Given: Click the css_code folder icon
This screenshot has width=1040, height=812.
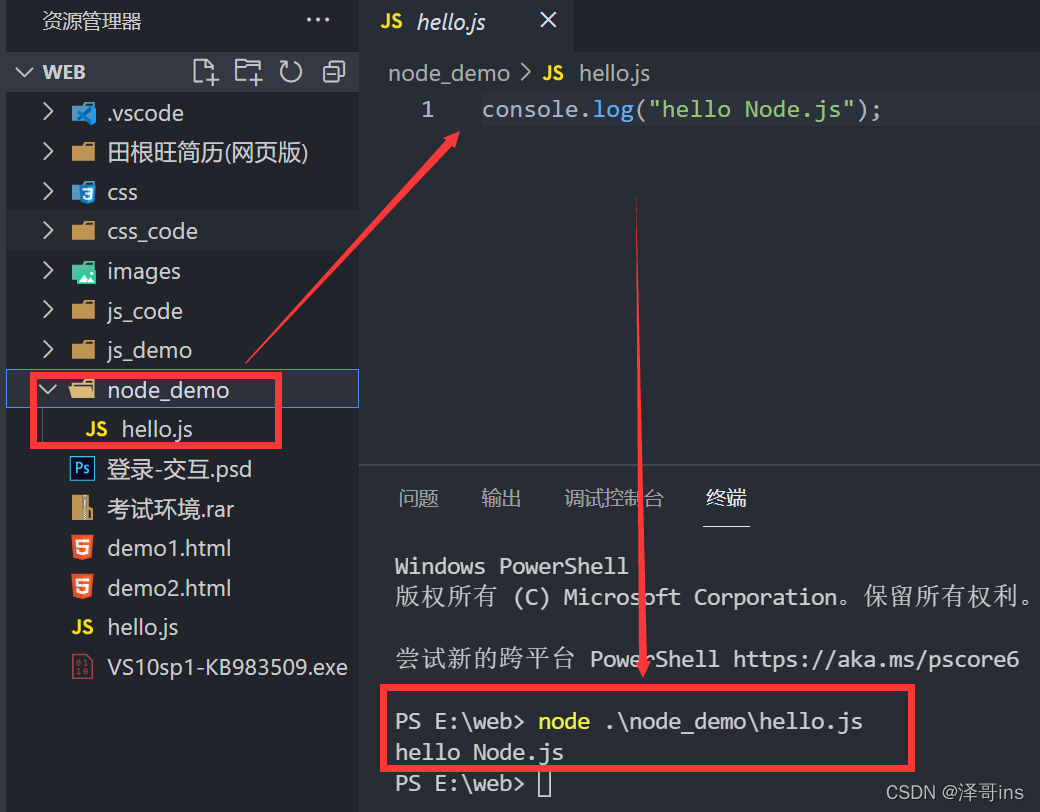Looking at the screenshot, I should click(84, 232).
